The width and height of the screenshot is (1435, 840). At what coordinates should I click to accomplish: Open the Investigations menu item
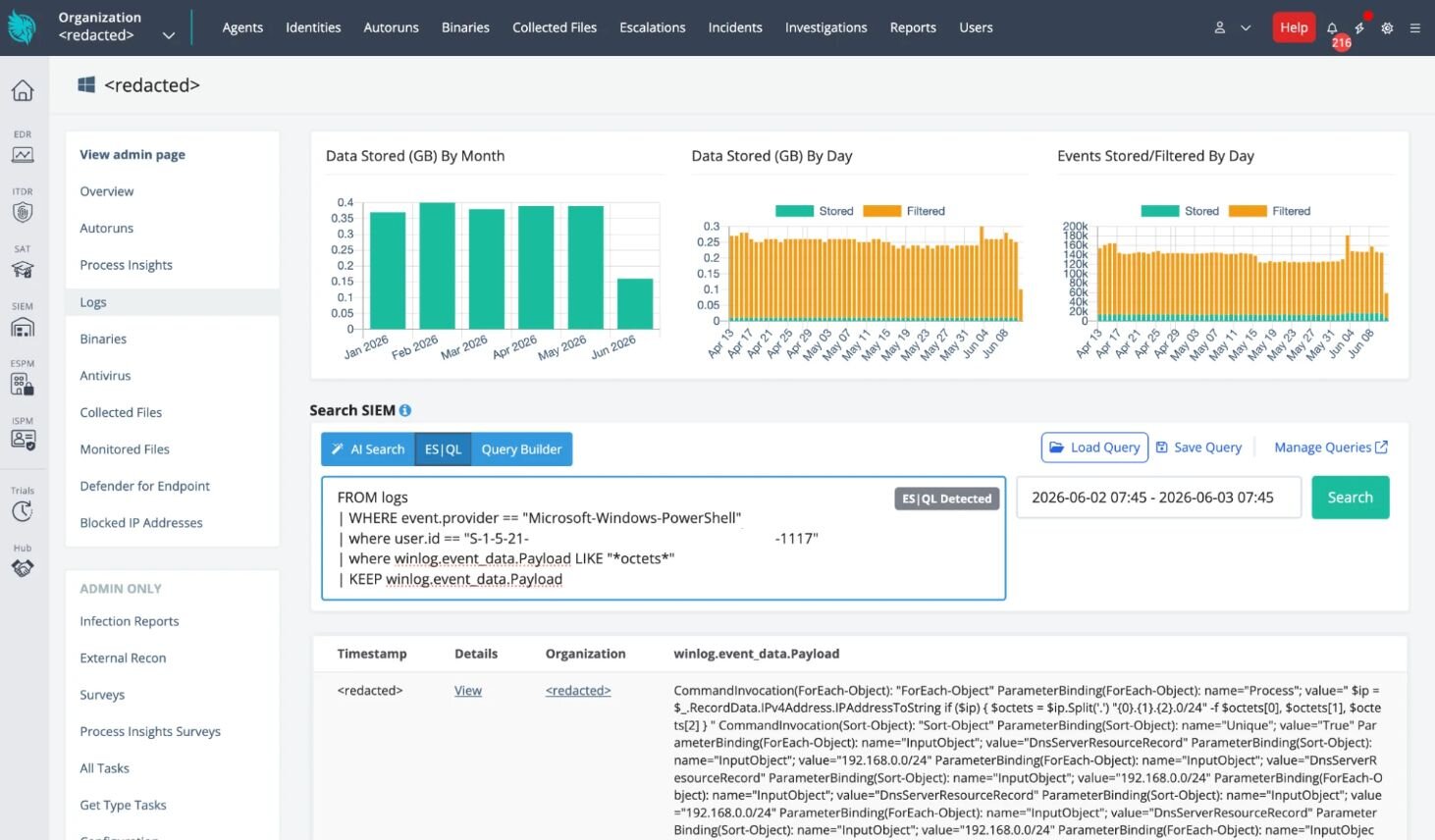pyautogui.click(x=825, y=27)
